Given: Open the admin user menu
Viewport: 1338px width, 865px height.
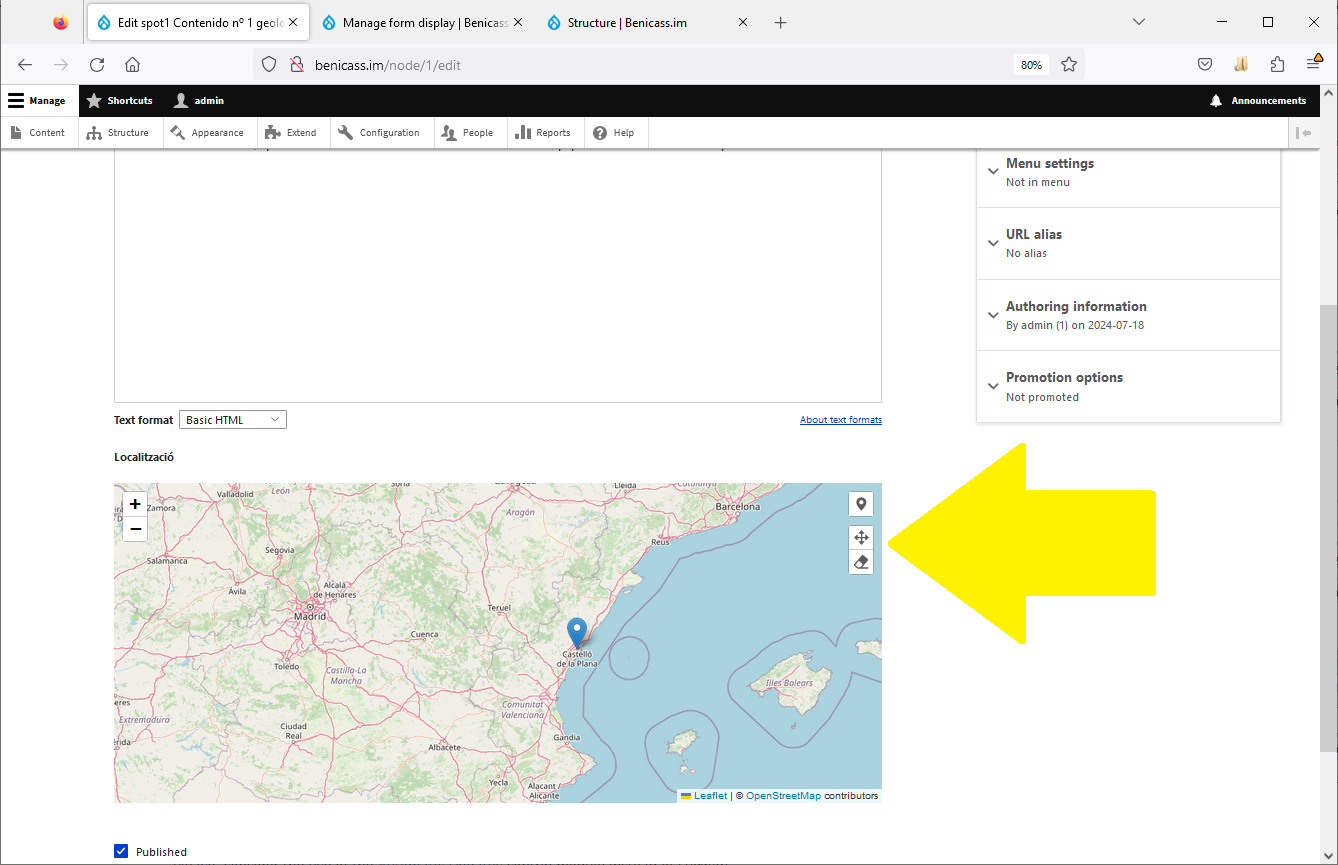Looking at the screenshot, I should pyautogui.click(x=198, y=101).
